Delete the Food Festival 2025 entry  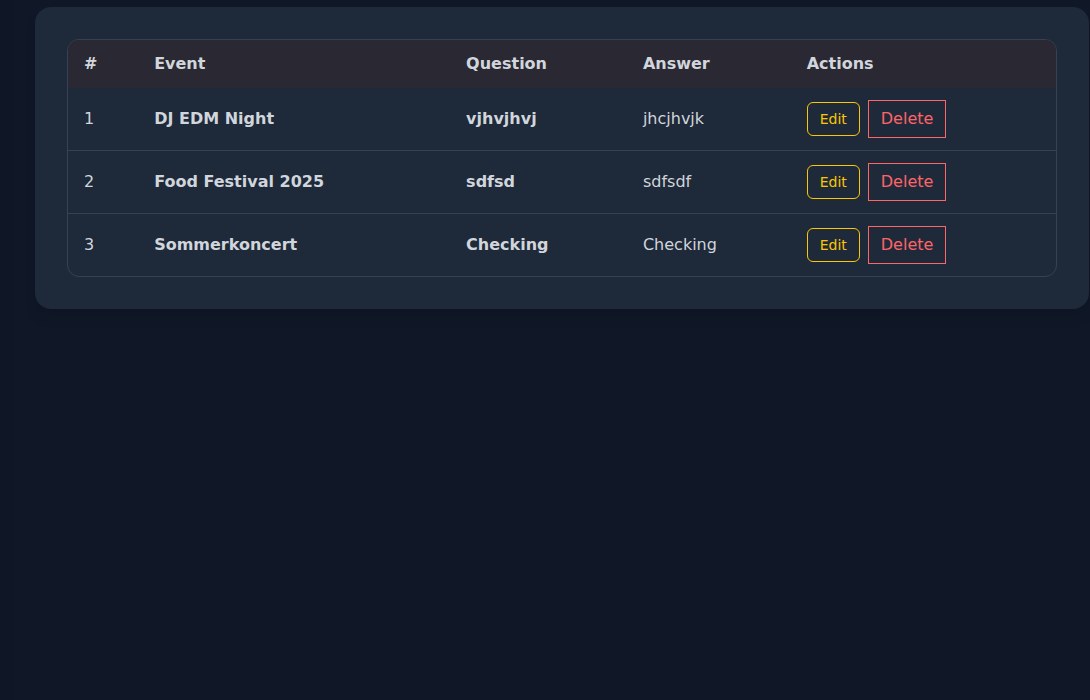click(x=906, y=182)
